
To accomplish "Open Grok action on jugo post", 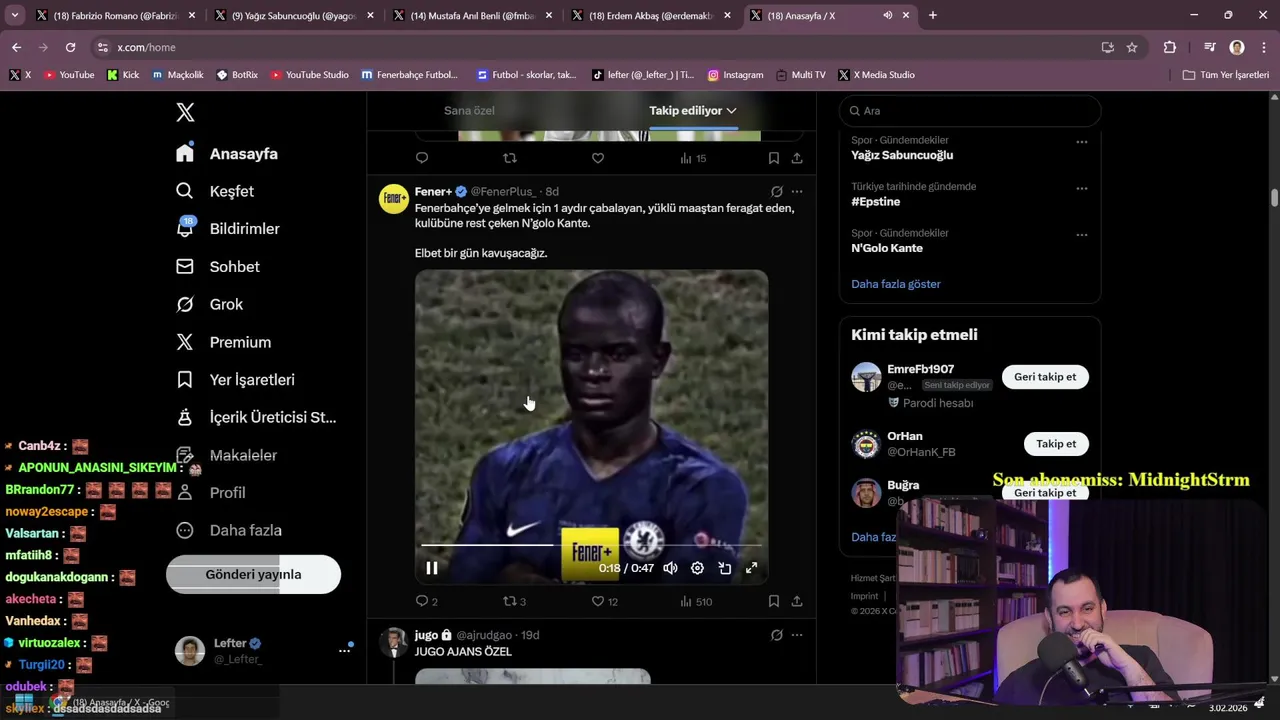I will point(776,635).
